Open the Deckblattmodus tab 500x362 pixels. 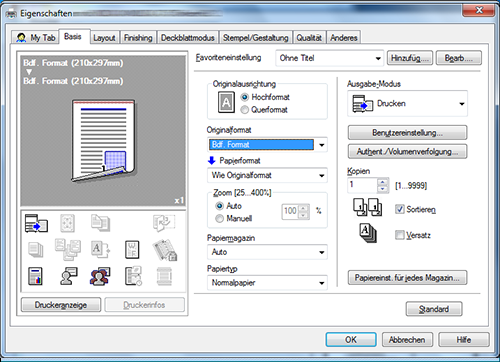point(188,38)
